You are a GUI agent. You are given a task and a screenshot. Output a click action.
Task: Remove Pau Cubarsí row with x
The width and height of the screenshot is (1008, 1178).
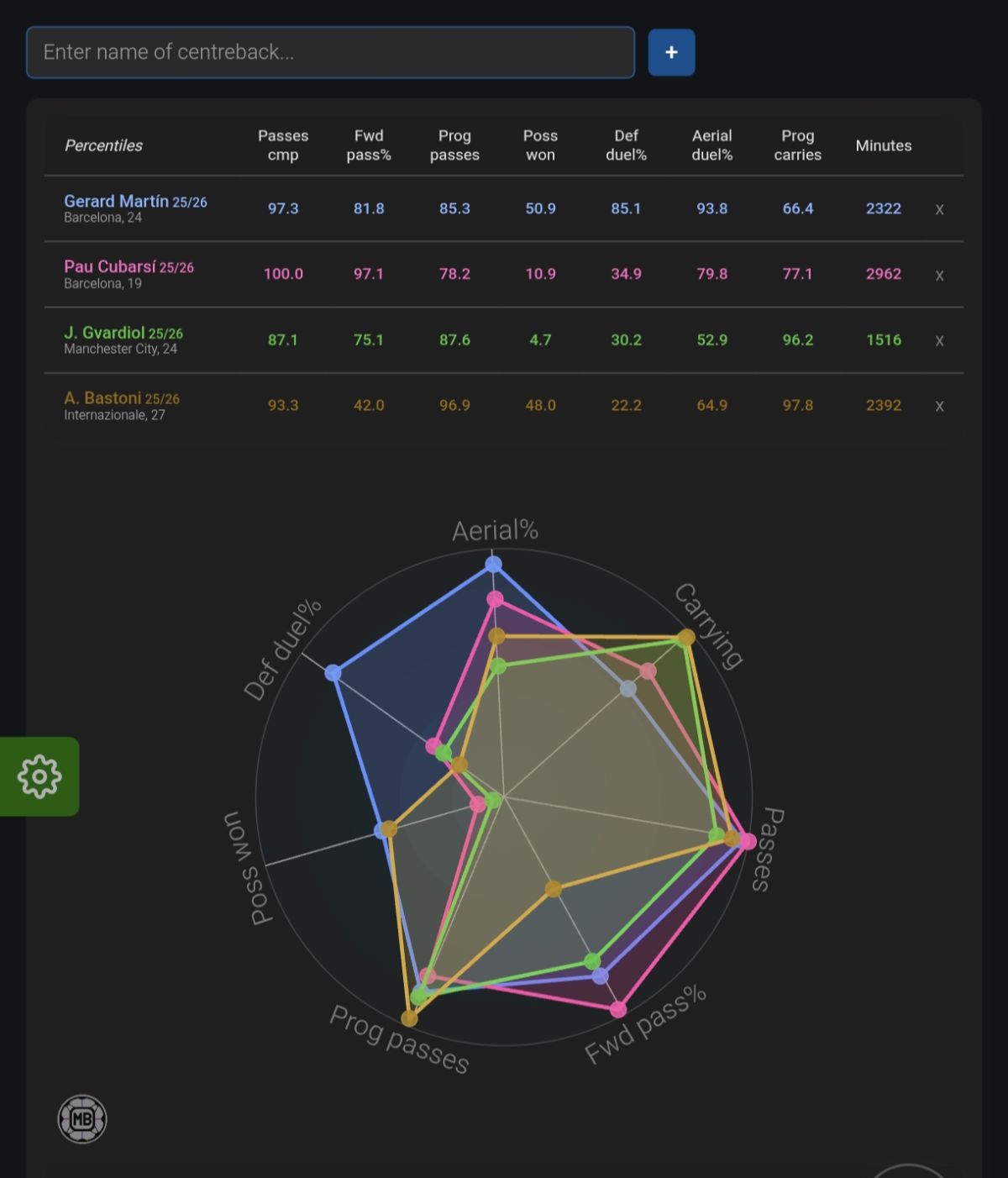[939, 275]
